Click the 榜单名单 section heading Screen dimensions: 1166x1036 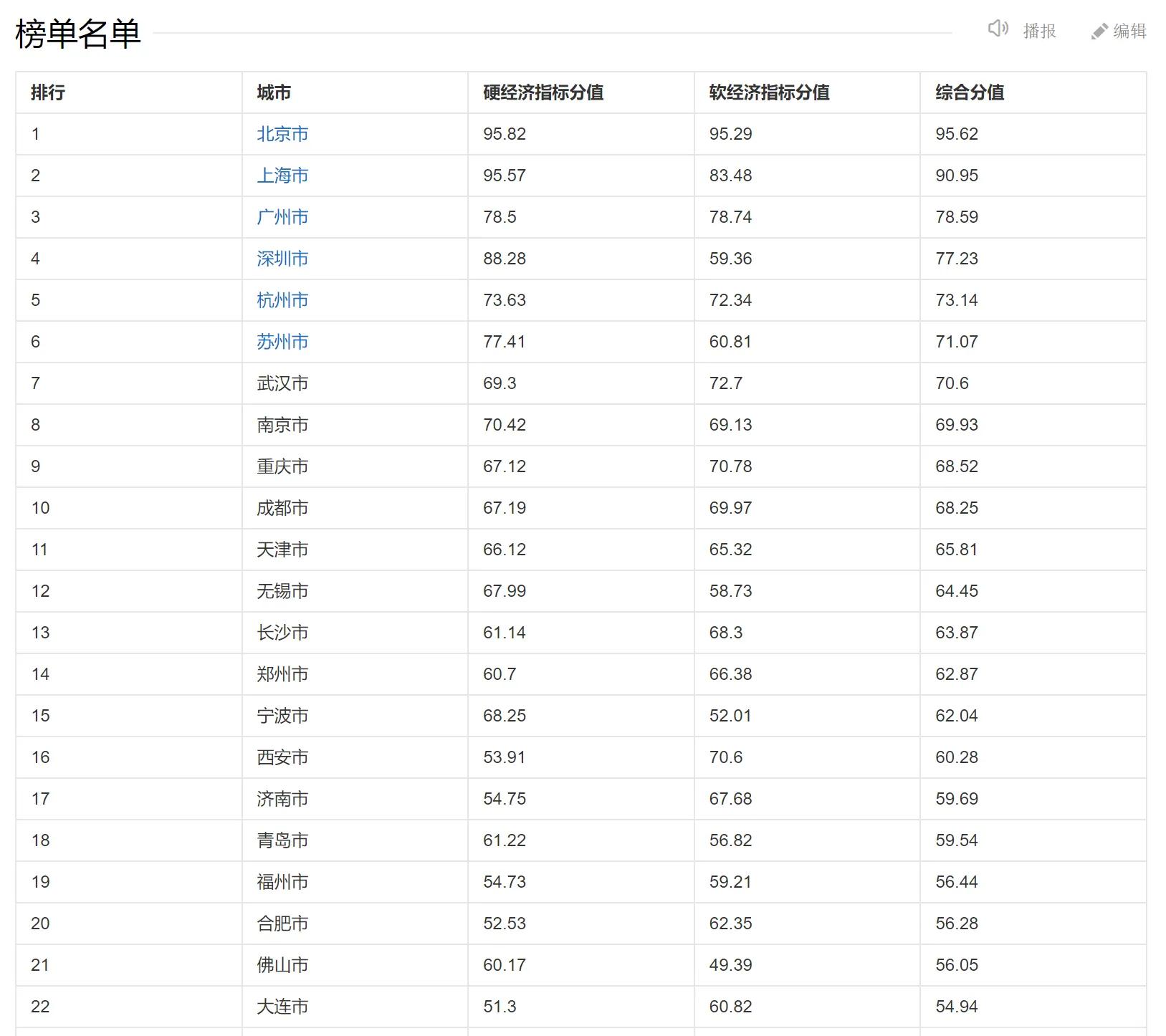point(77,33)
